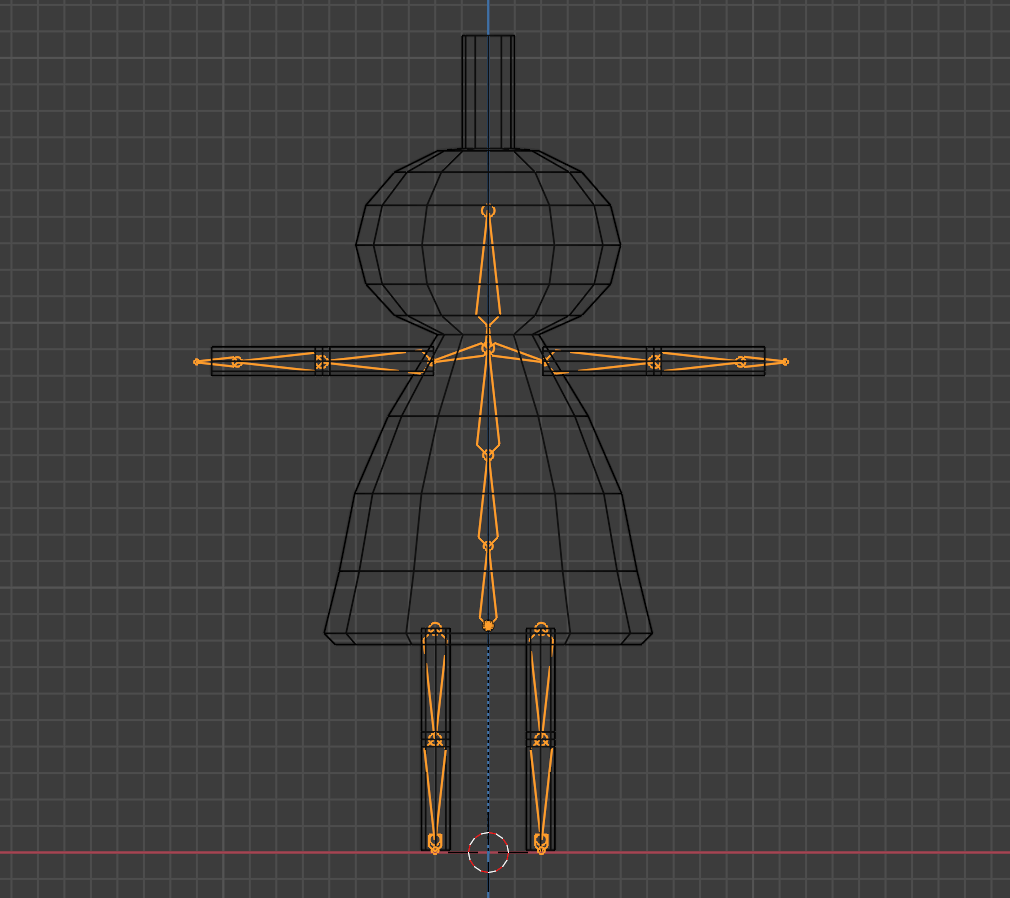
Task: Select the thigh bone of the left-side leg
Action: (x=435, y=686)
